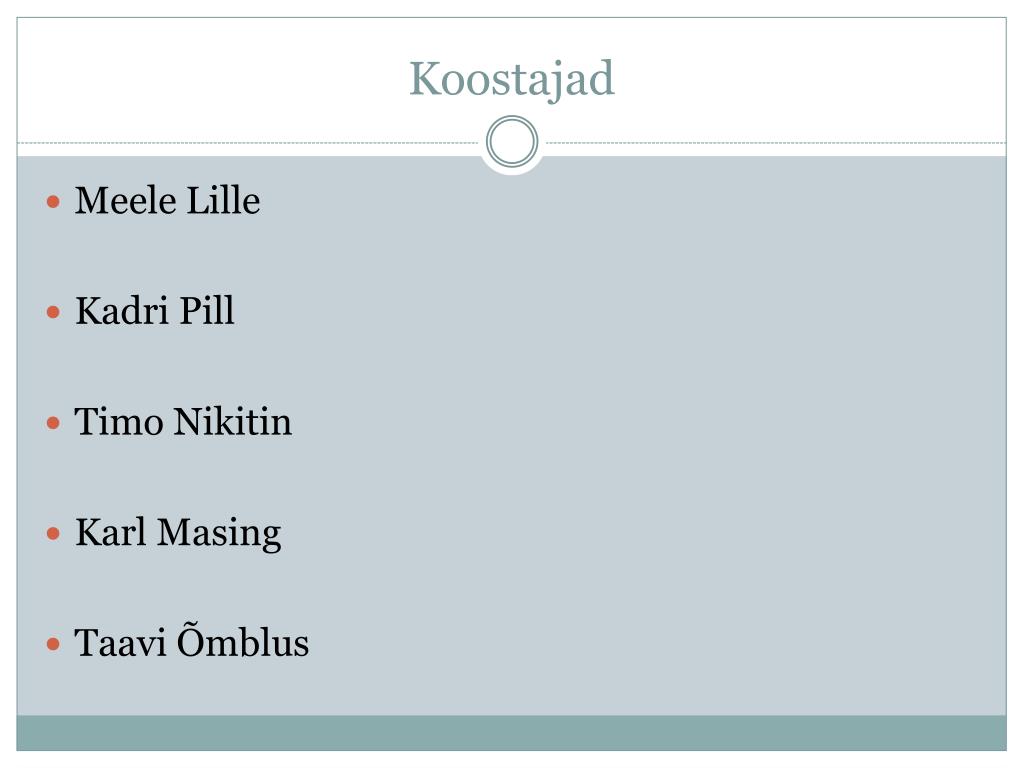Click the orange bullet beside Timo Nikitin
The height and width of the screenshot is (768, 1024).
click(54, 423)
